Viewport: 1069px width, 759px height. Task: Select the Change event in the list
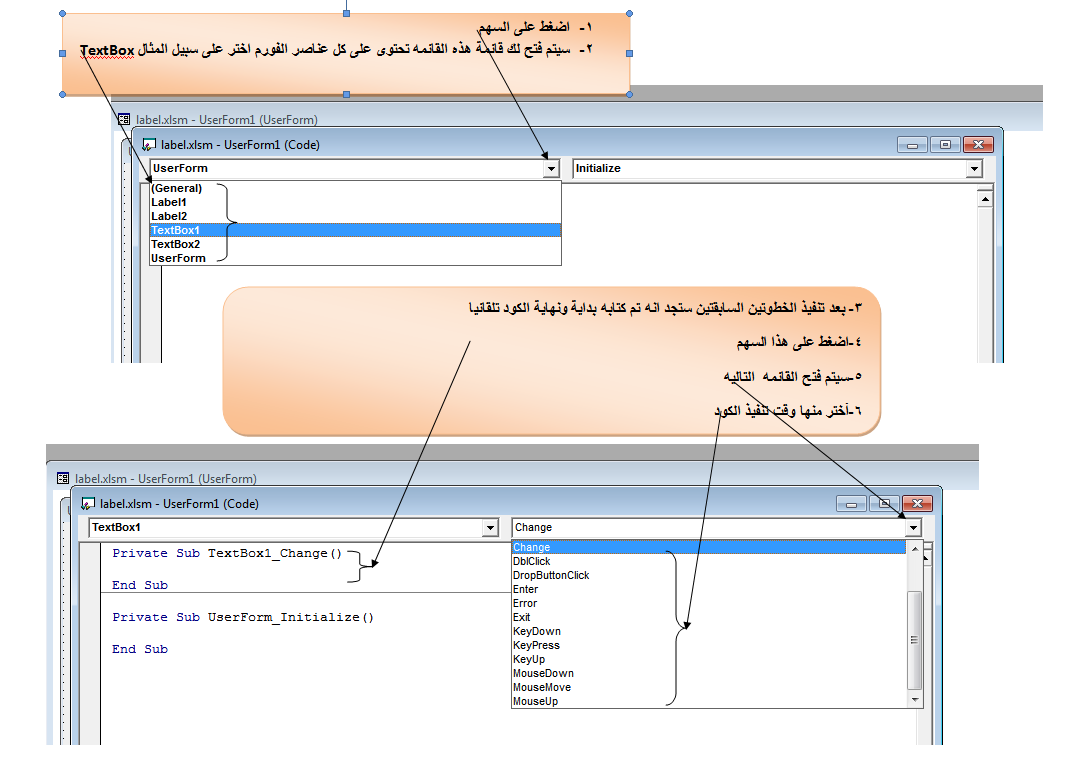(709, 548)
